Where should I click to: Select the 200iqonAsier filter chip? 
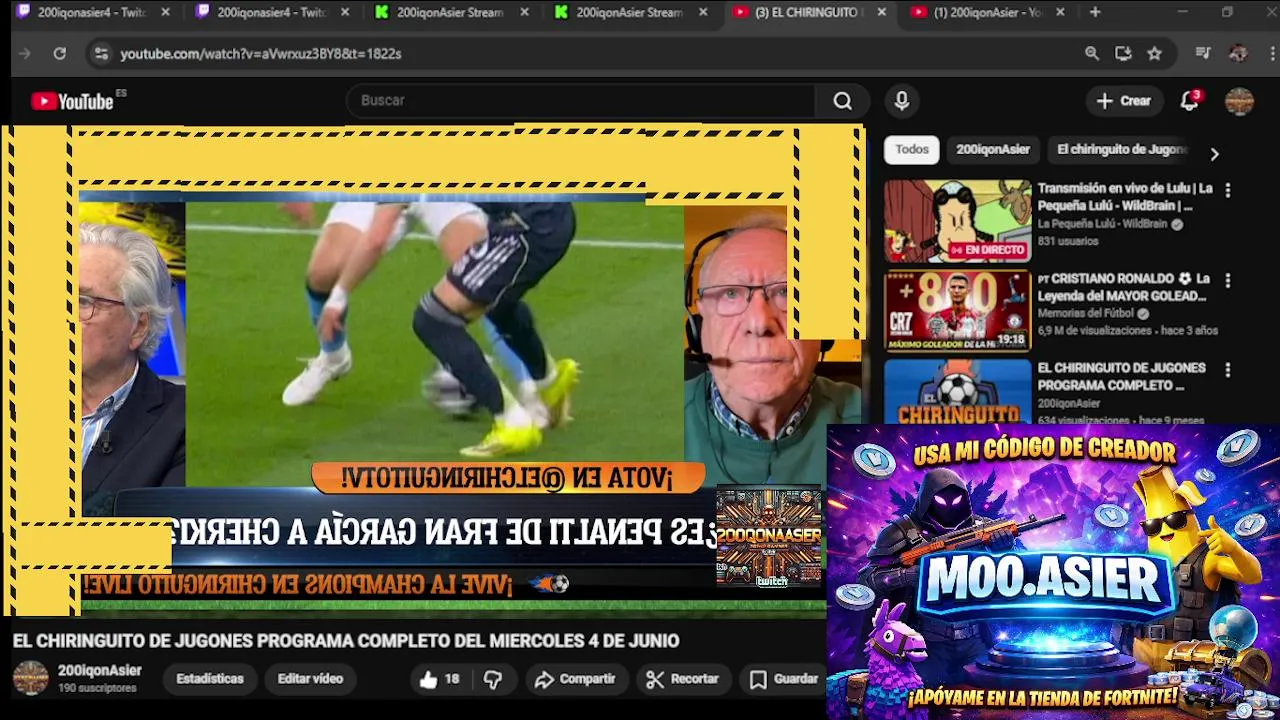[x=993, y=150]
